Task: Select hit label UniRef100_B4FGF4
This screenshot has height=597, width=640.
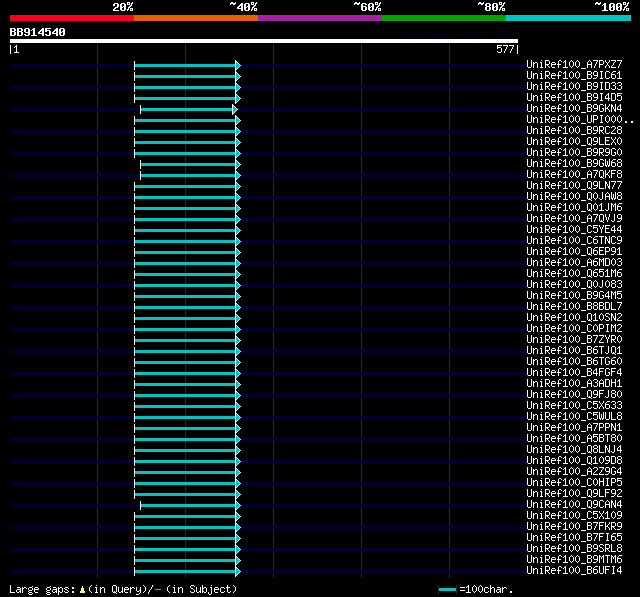Action: pyautogui.click(x=574, y=373)
